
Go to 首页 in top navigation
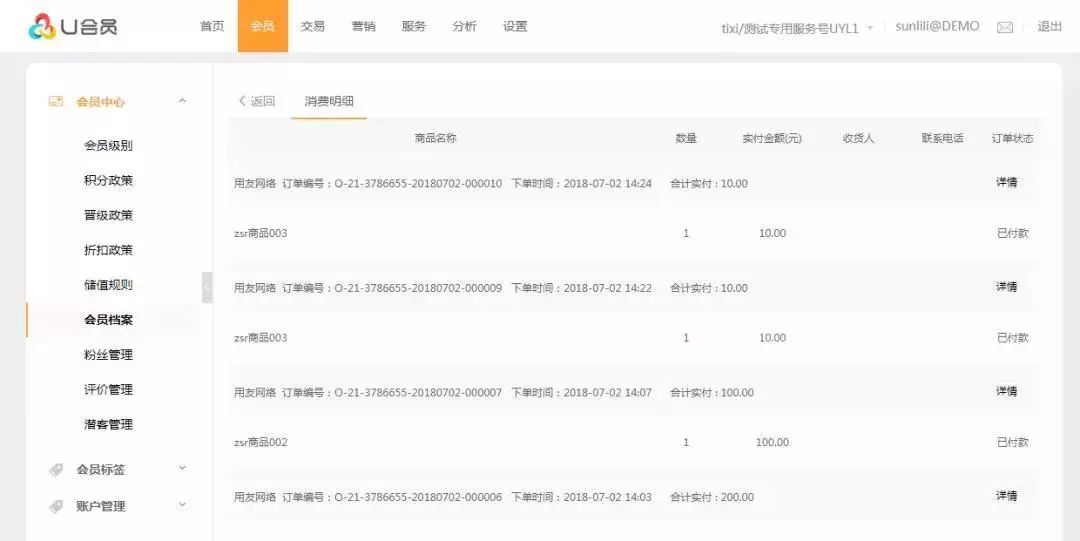pos(211,27)
